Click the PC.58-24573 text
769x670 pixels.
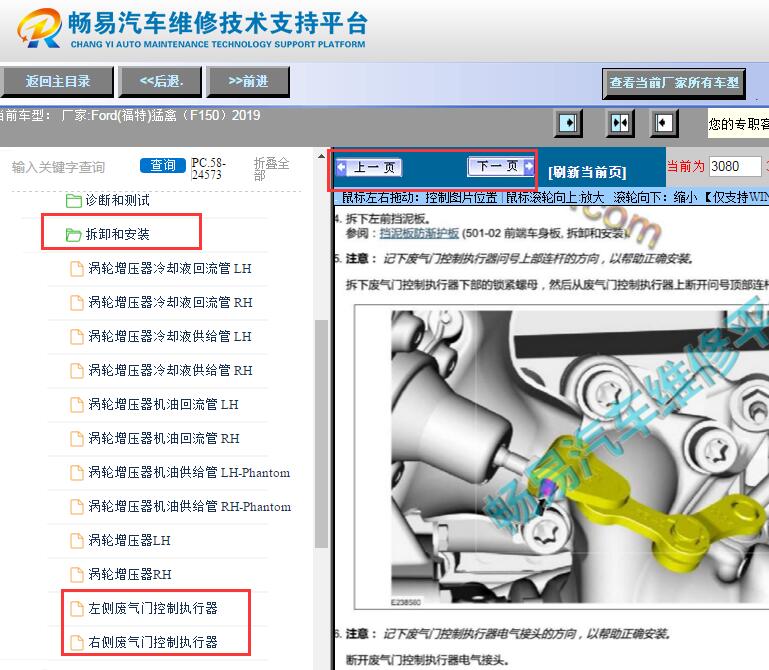click(208, 169)
